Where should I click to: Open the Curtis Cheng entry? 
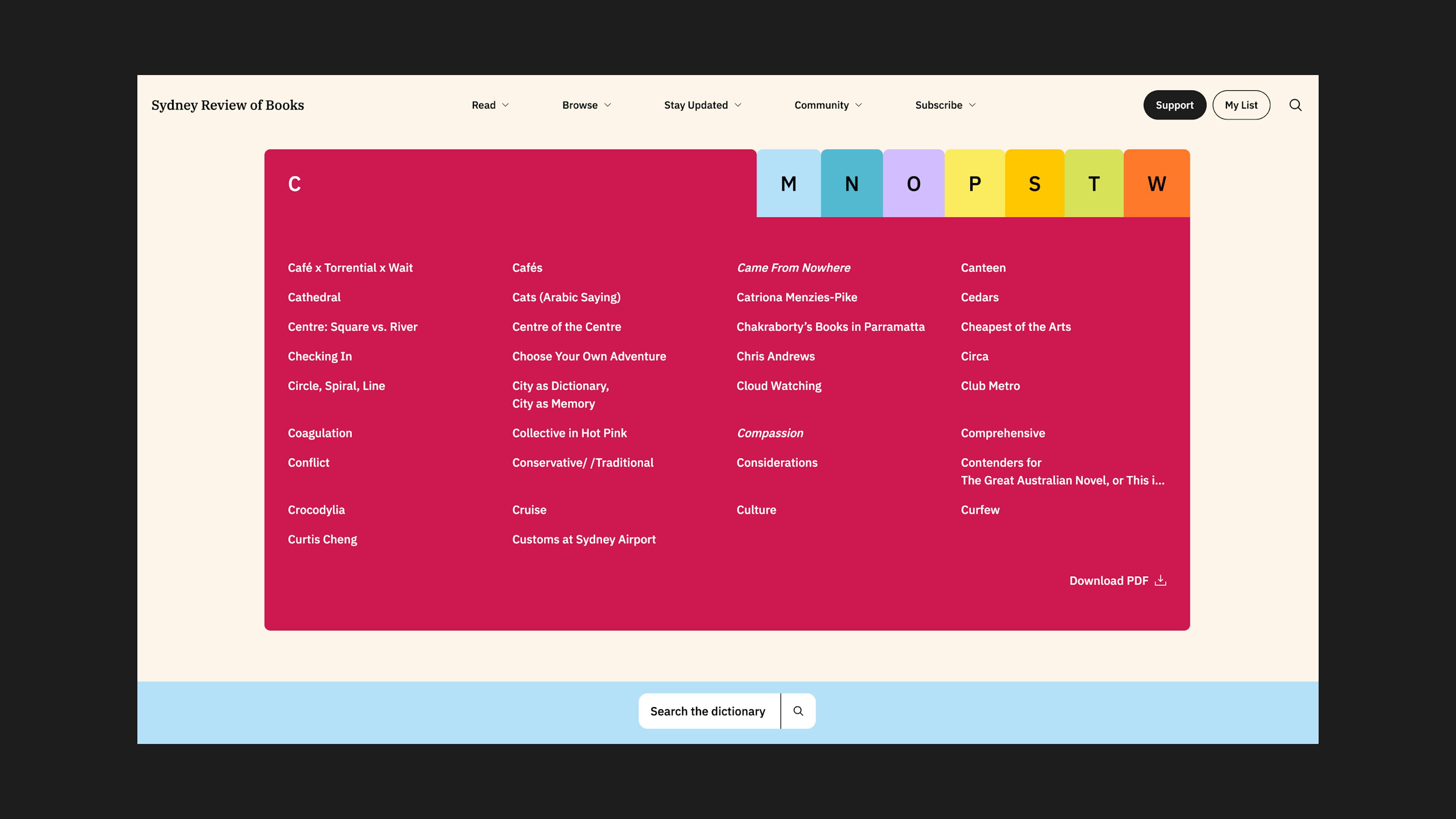point(322,539)
